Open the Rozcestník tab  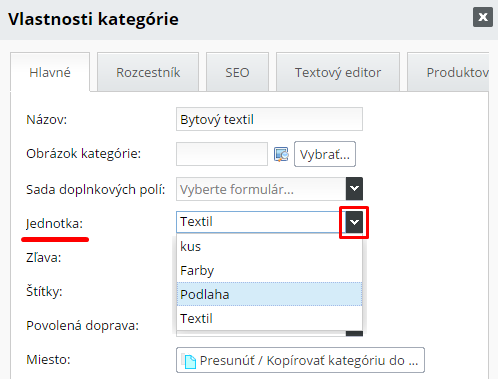point(148,72)
